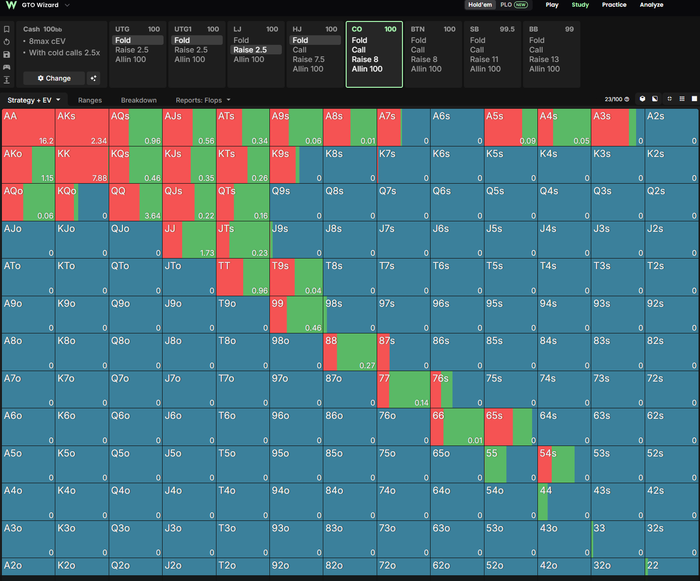
Task: Expand the Strategy + EV dropdown
Action: (x=33, y=100)
